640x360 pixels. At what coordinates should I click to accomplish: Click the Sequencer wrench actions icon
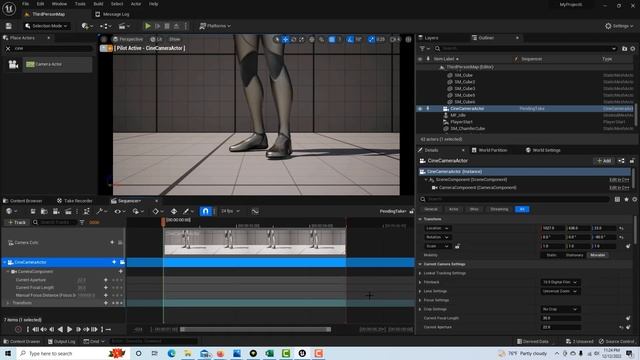point(101,211)
